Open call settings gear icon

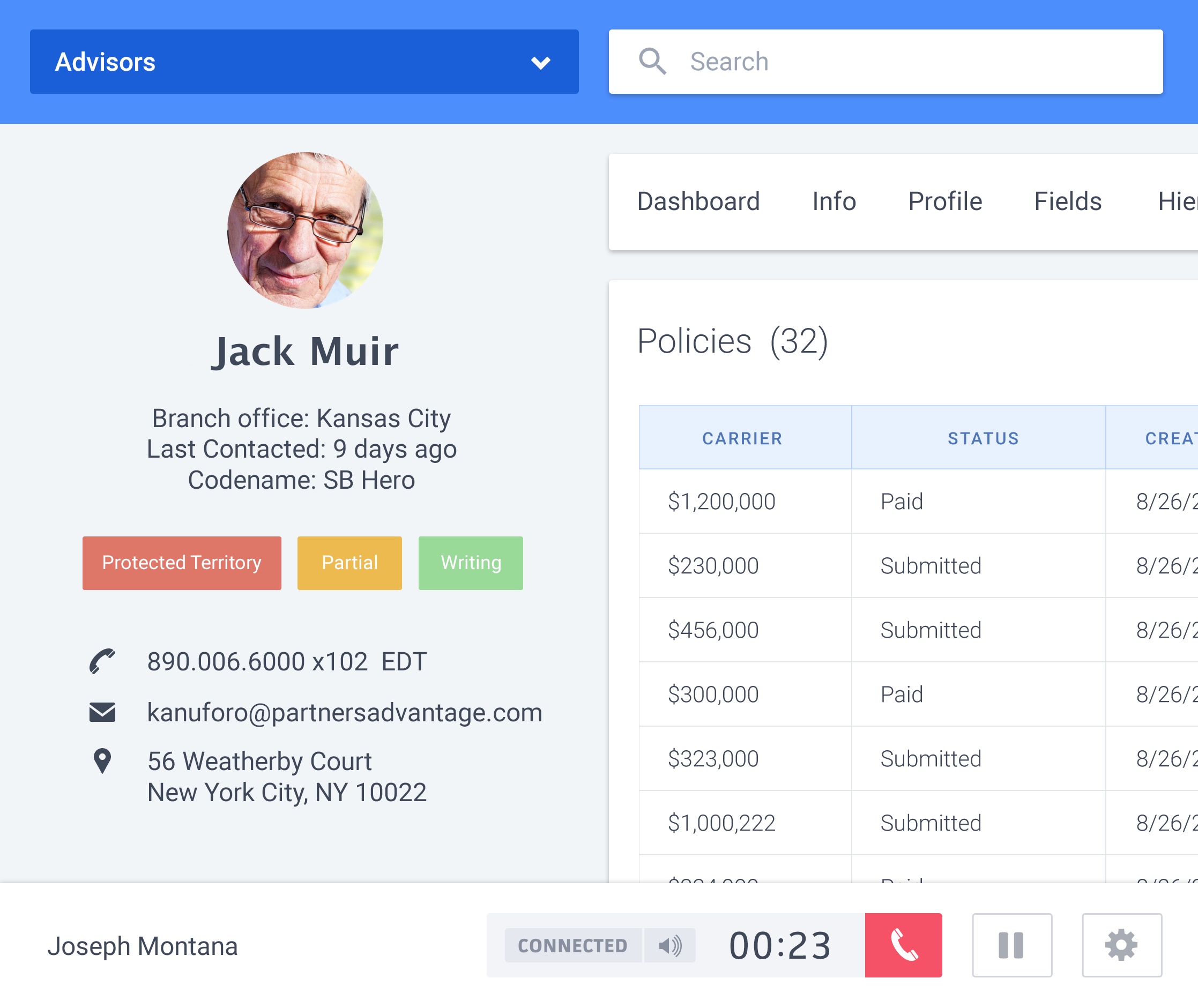click(x=1121, y=945)
